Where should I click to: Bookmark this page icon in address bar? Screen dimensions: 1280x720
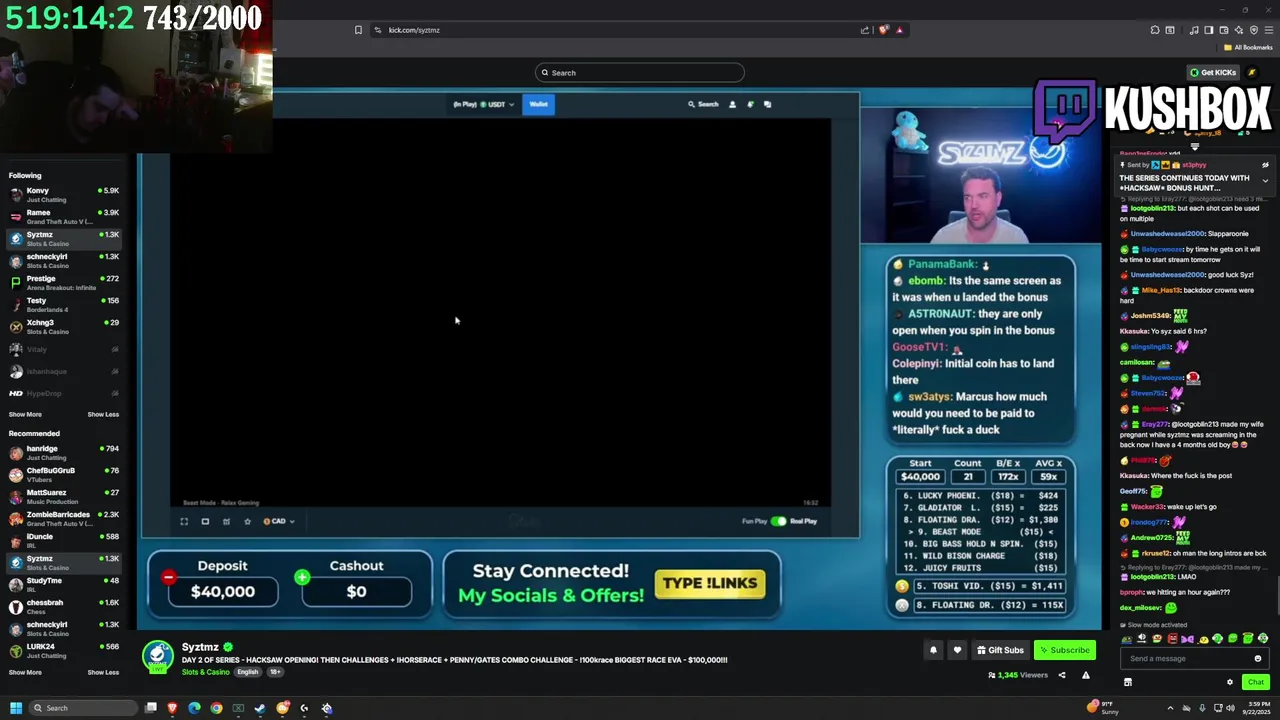tap(358, 30)
